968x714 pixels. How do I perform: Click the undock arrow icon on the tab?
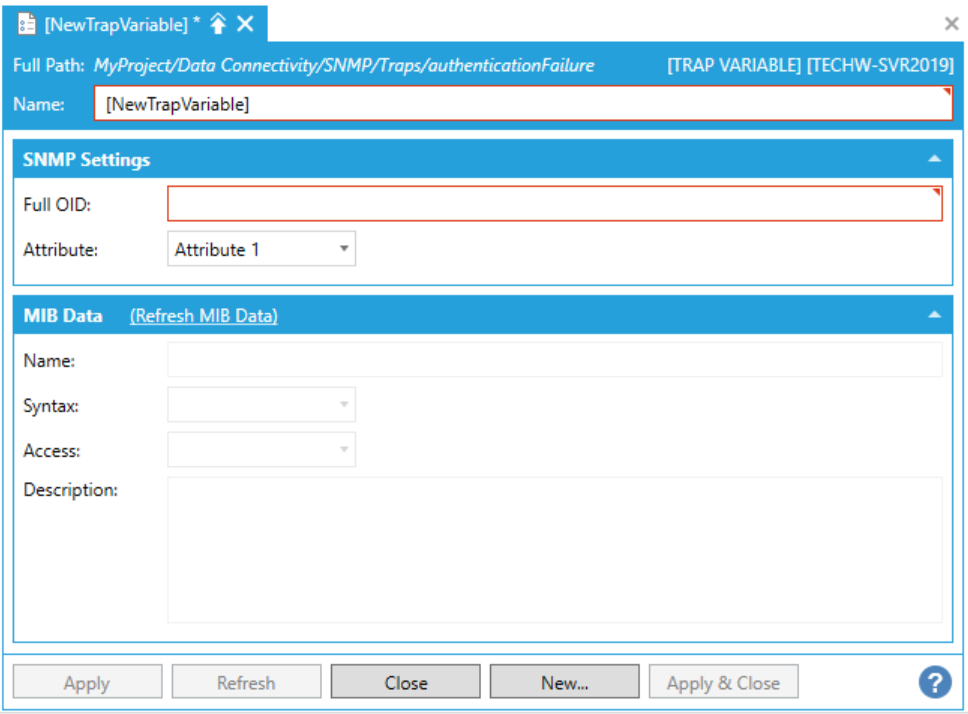coord(218,24)
